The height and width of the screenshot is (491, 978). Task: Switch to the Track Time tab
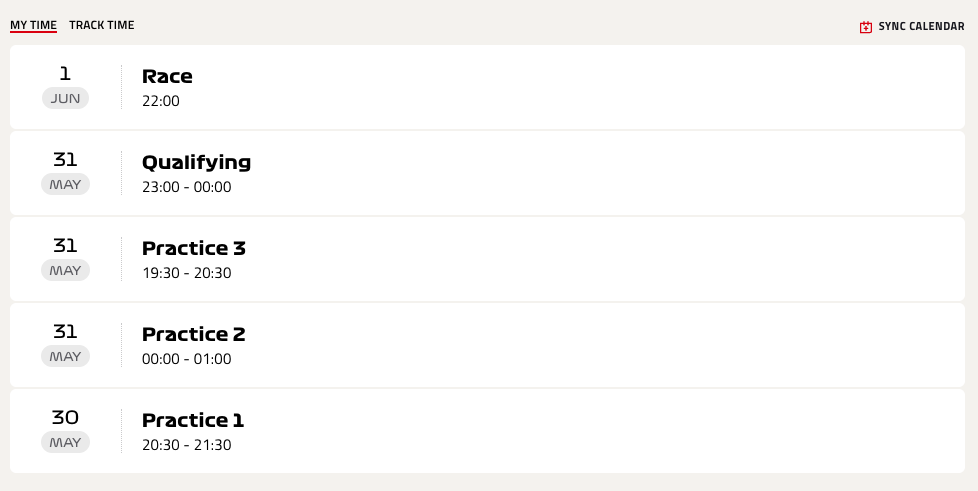click(x=102, y=25)
